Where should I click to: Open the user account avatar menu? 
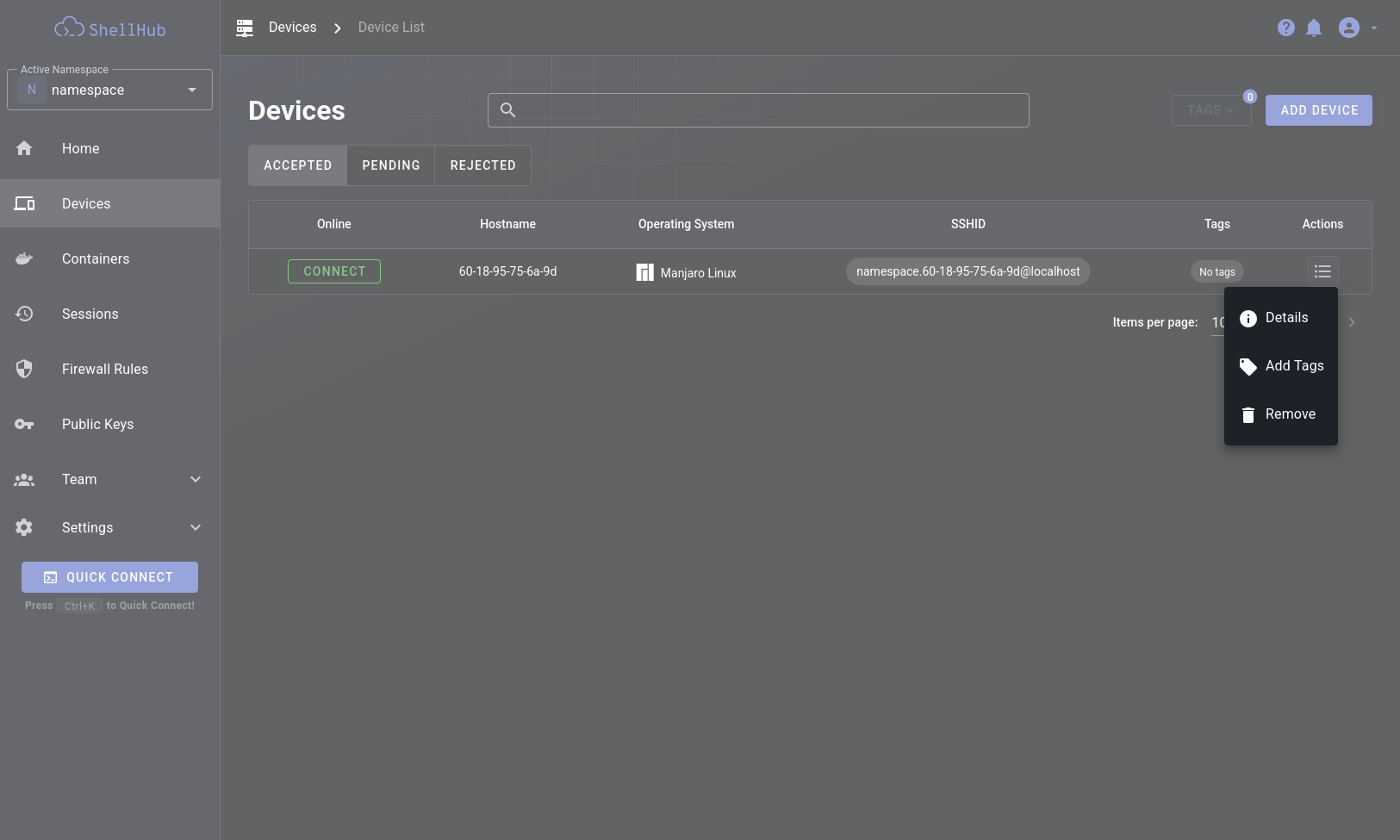click(1349, 28)
